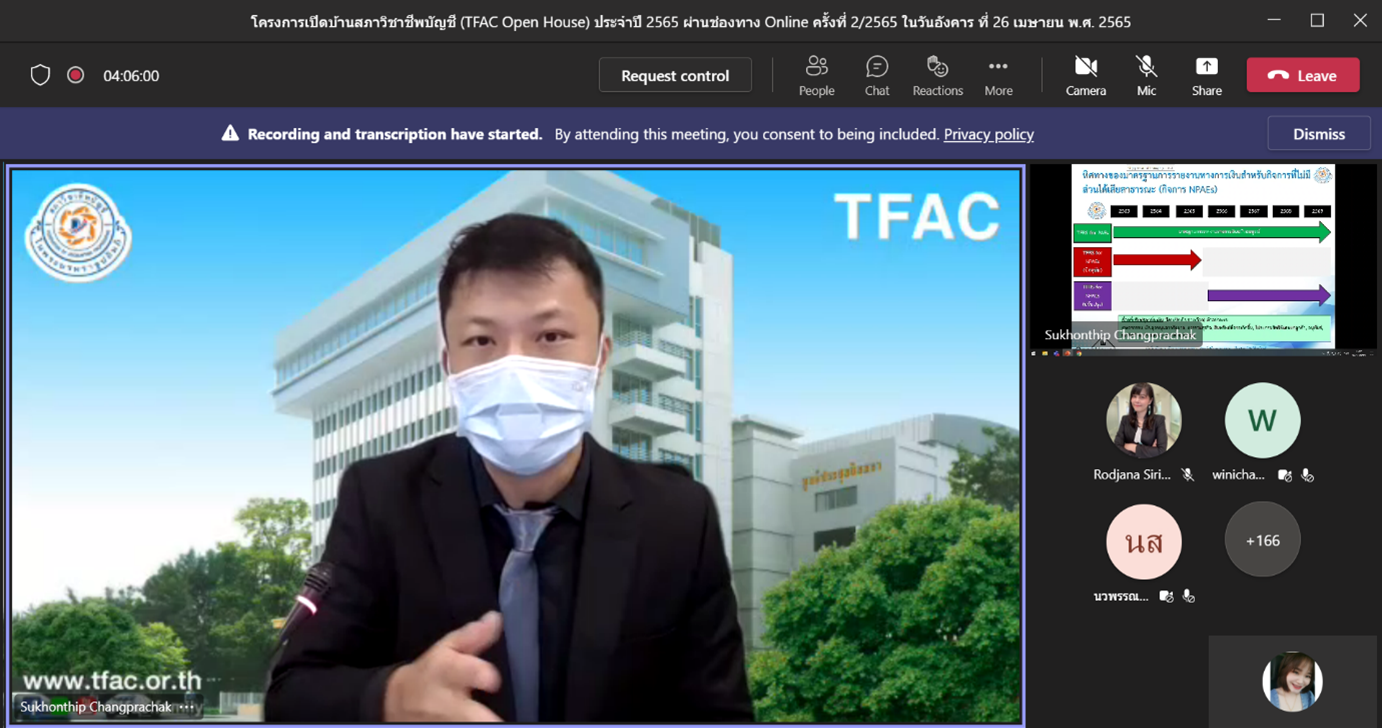
Task: Open the Reactions menu
Action: 937,75
